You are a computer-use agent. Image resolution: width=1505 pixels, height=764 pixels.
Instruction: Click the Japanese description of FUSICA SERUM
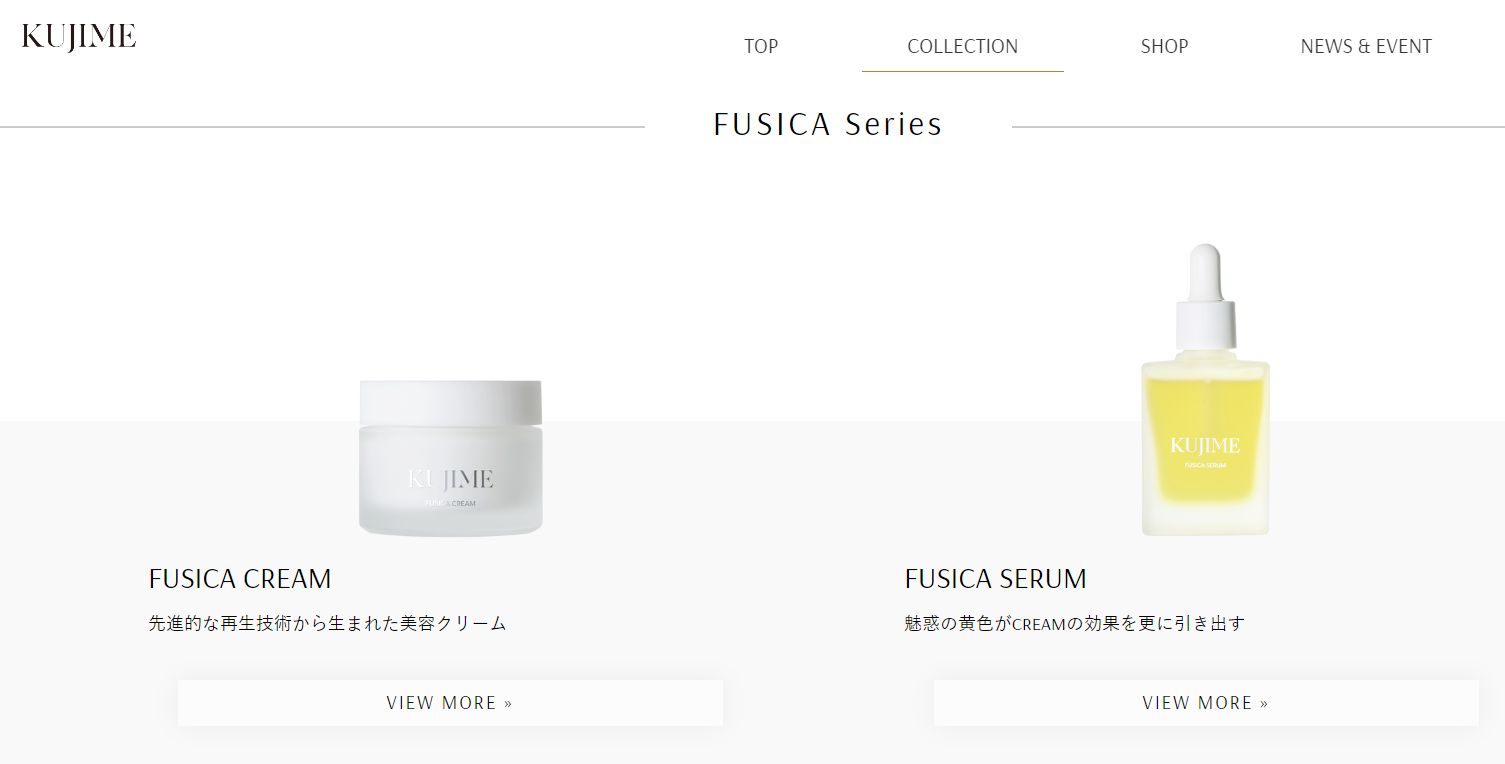click(x=1075, y=624)
